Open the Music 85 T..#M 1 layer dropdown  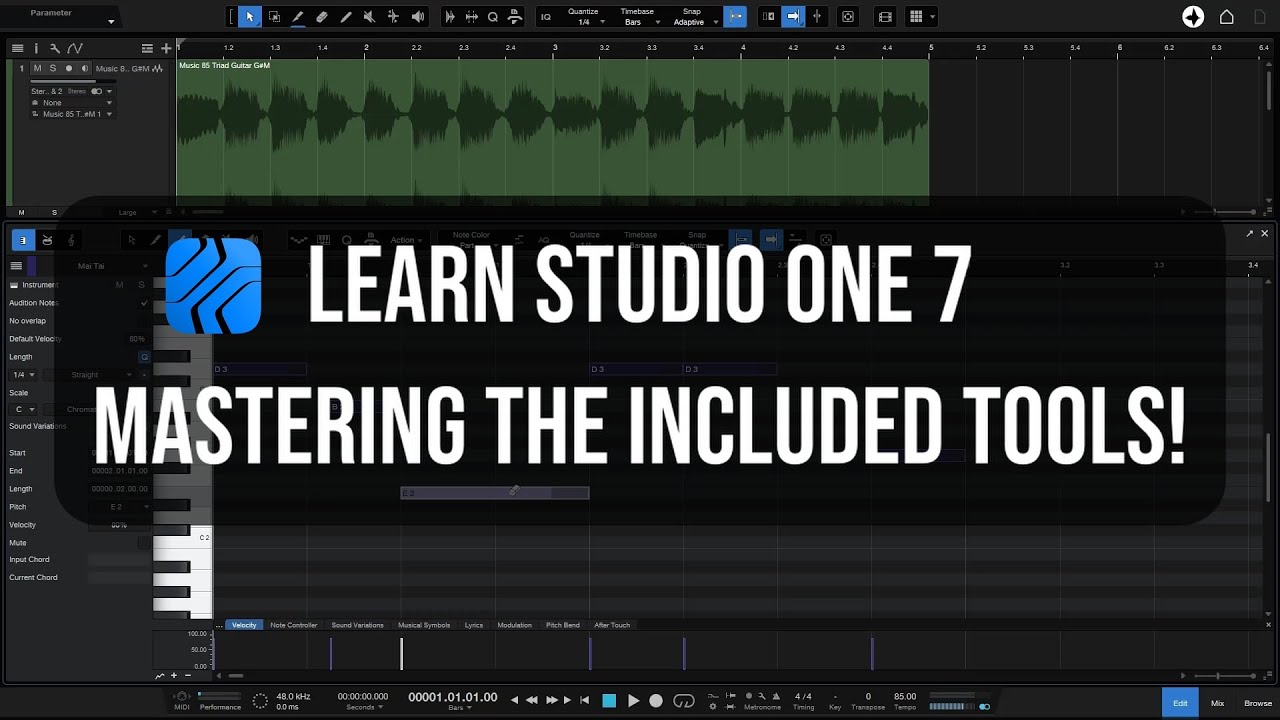(72, 114)
